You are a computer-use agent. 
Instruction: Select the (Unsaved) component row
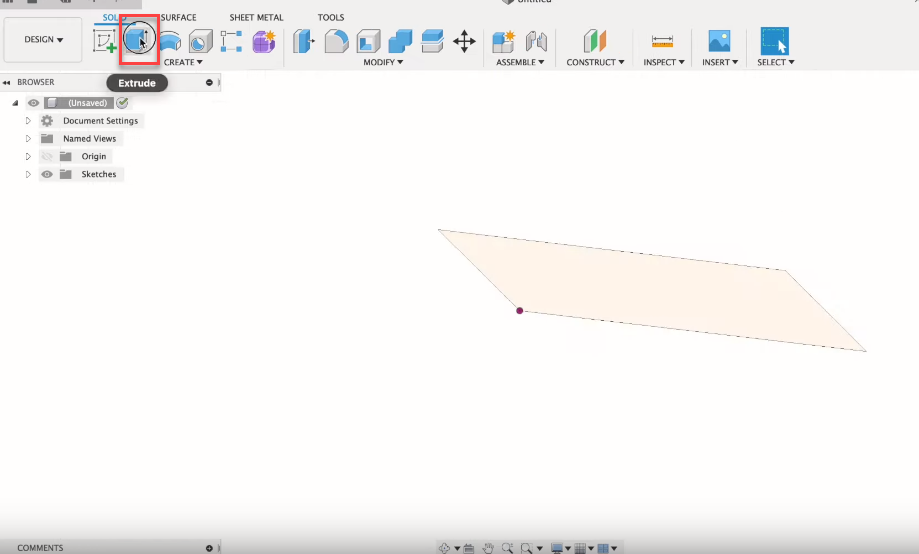pos(78,103)
